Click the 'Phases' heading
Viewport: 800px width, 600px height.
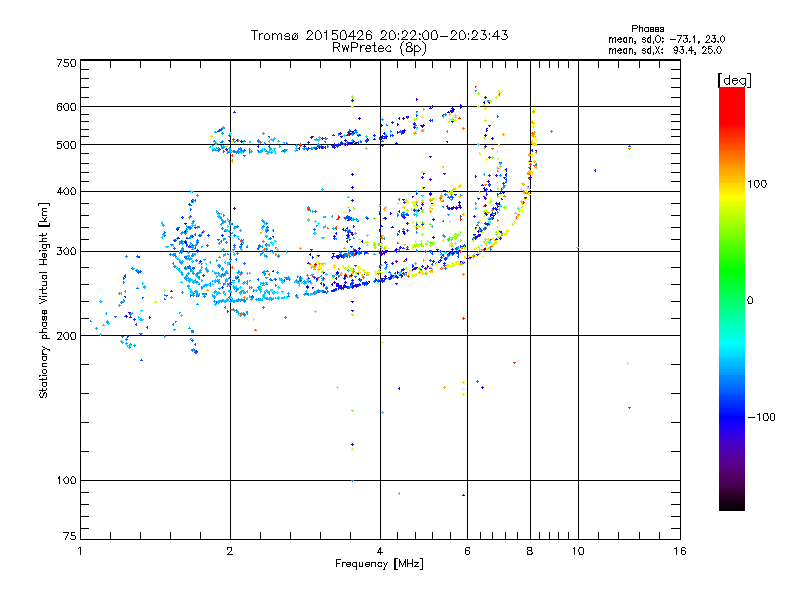pyautogui.click(x=647, y=29)
